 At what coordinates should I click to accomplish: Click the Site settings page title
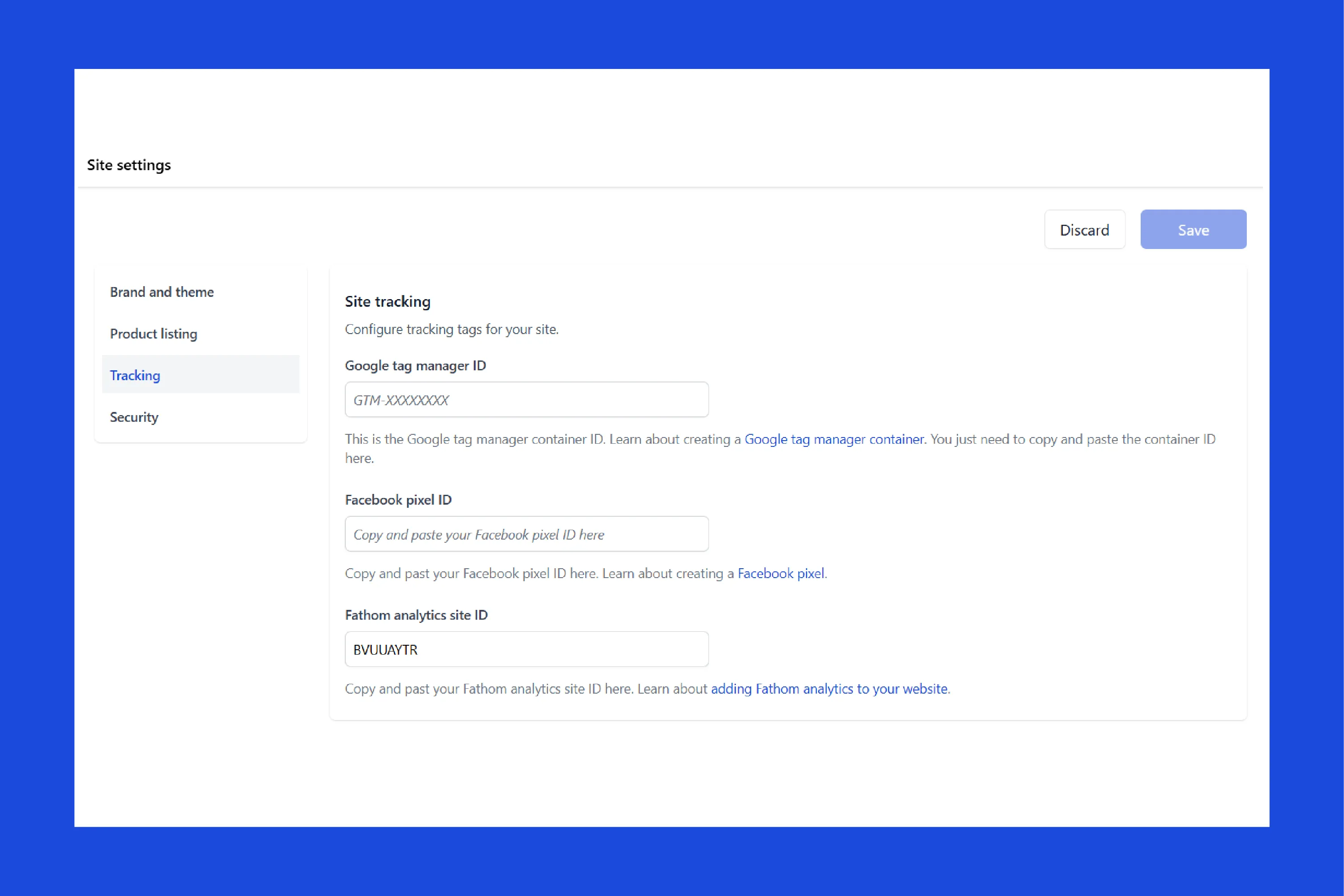[x=129, y=165]
